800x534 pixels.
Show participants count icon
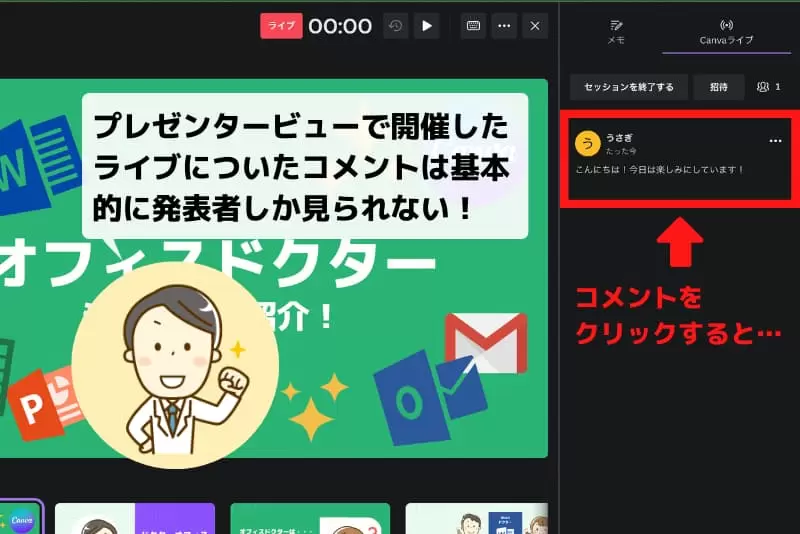pos(768,87)
